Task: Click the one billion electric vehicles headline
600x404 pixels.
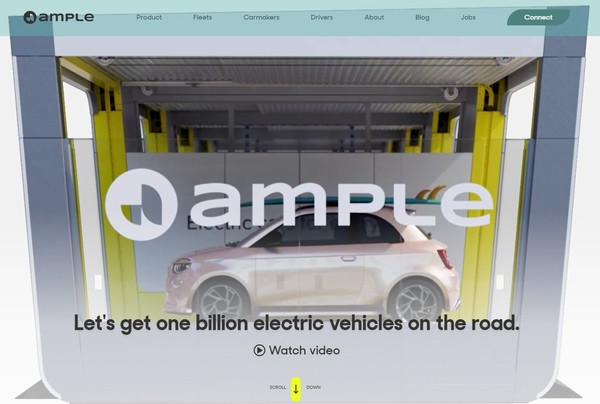Action: point(297,323)
